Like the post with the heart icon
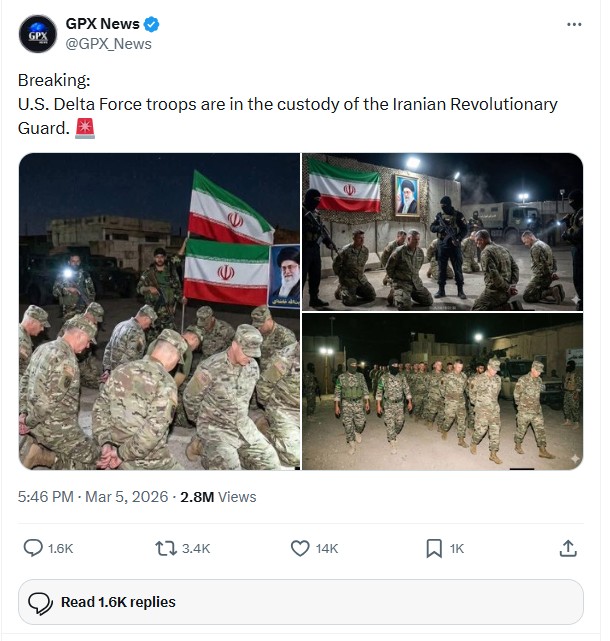 coord(300,547)
